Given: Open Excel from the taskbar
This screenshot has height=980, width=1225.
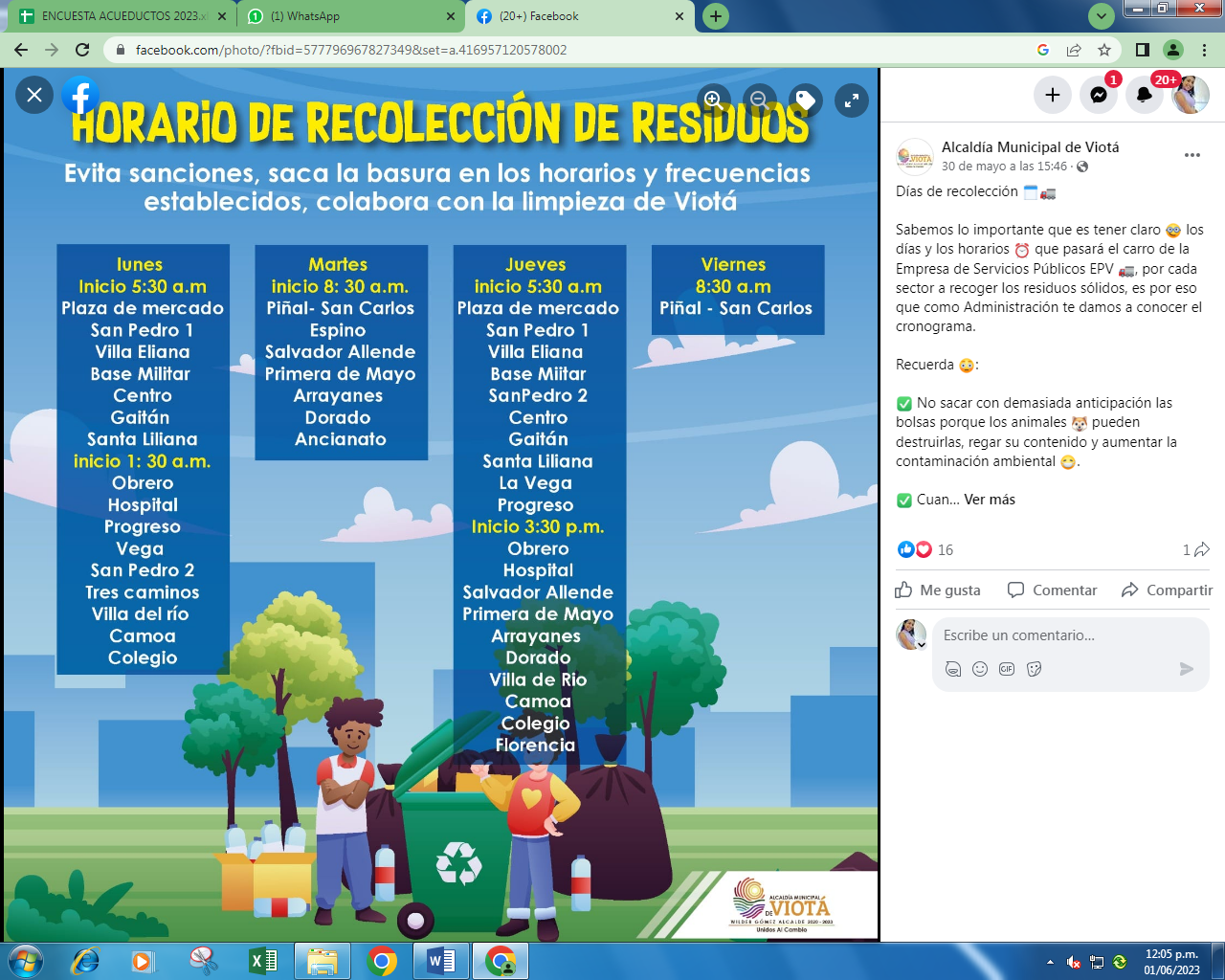Looking at the screenshot, I should (x=262, y=961).
